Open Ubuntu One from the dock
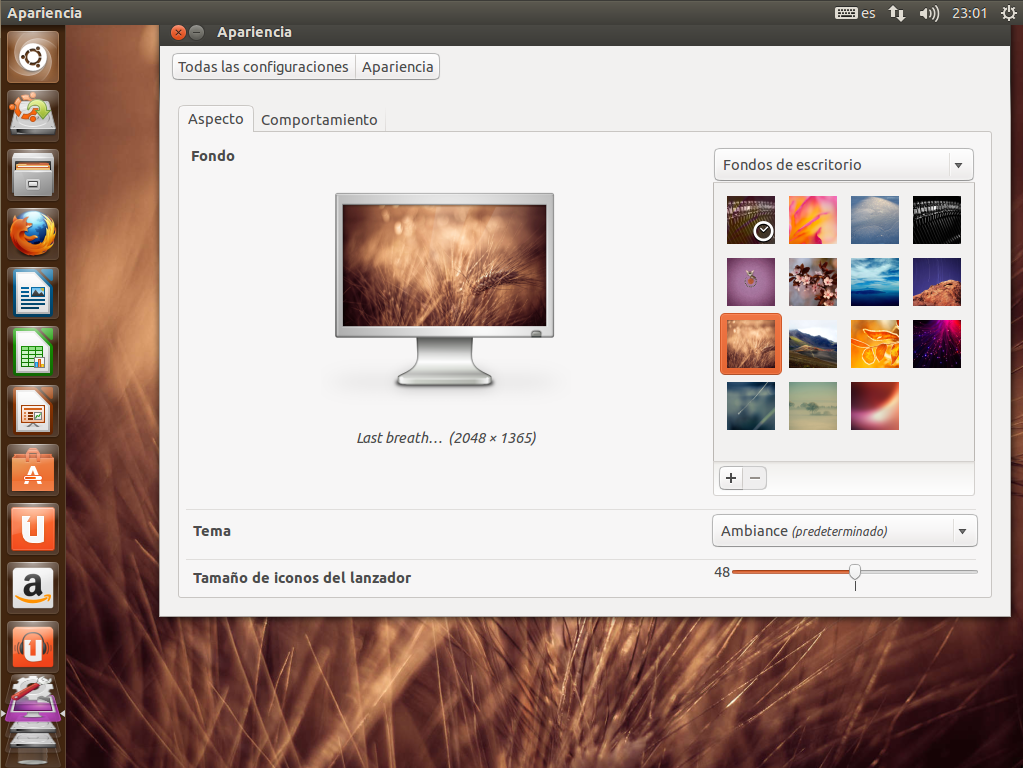1023x768 pixels. [32, 529]
